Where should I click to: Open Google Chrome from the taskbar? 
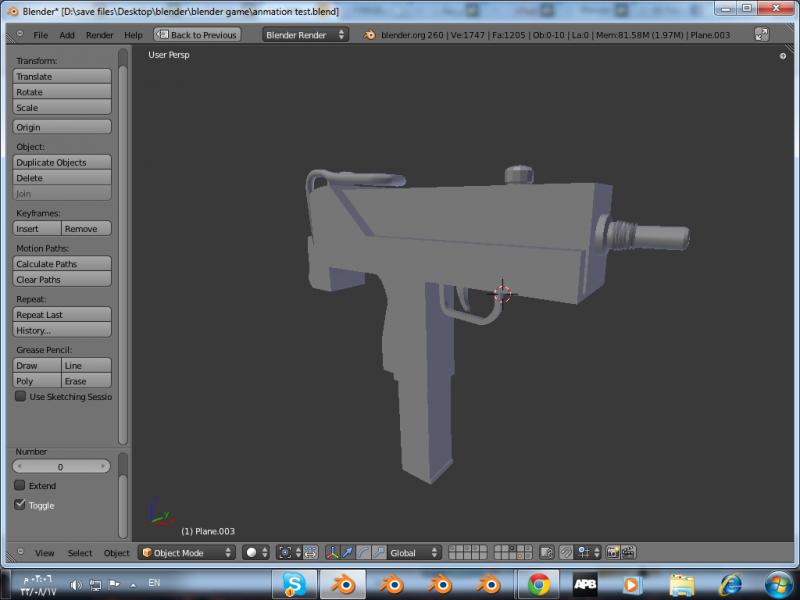click(539, 585)
